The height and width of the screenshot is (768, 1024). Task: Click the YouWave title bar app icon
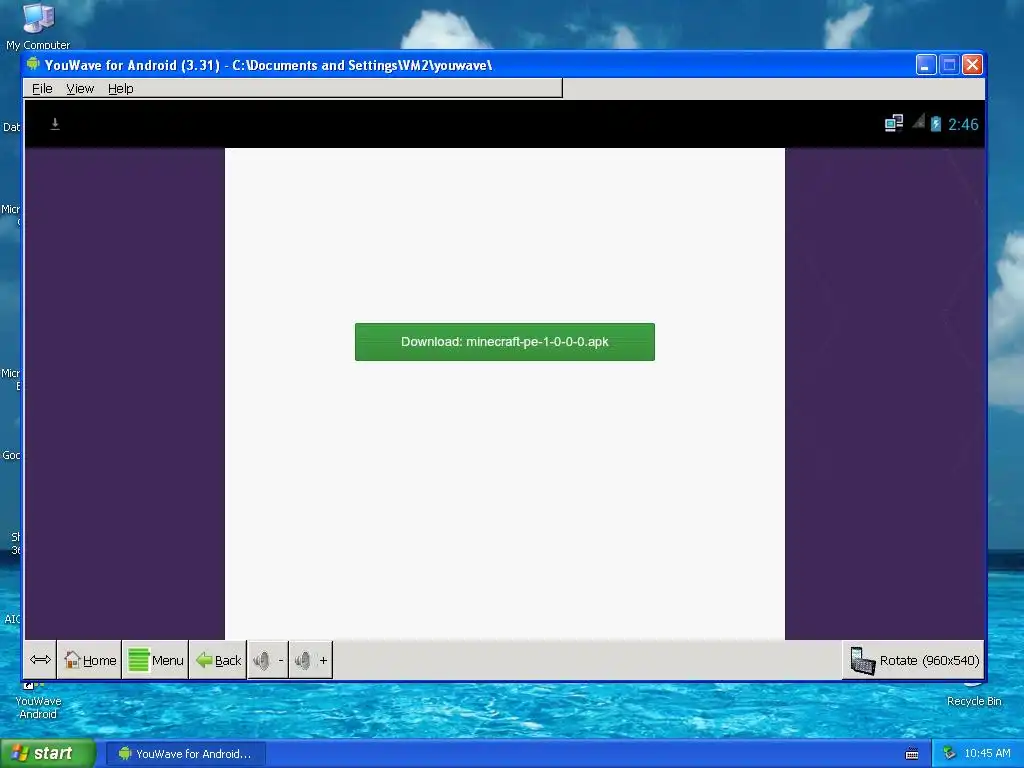(x=33, y=64)
